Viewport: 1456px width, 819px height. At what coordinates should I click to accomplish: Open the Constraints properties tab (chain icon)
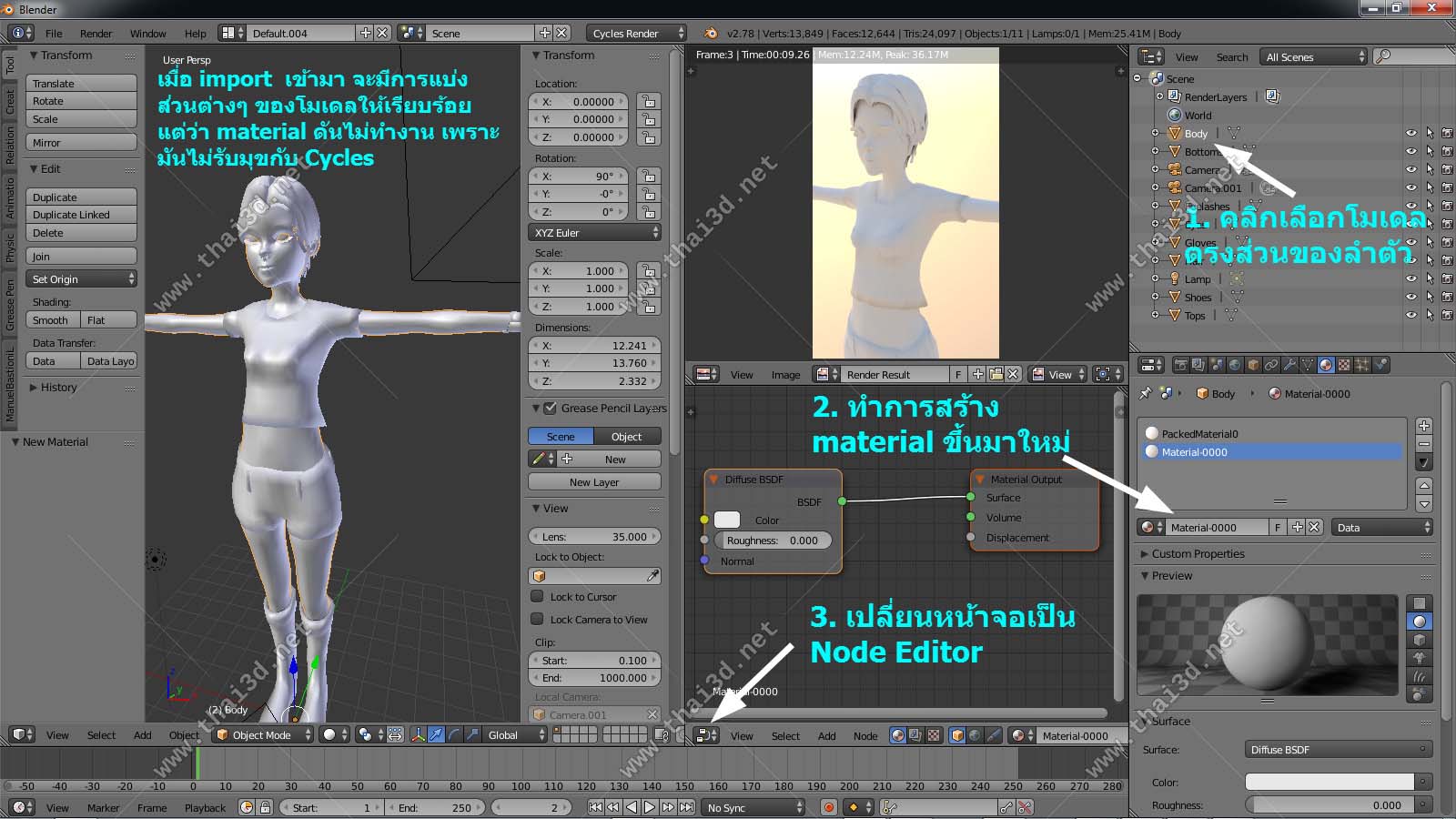[1271, 365]
